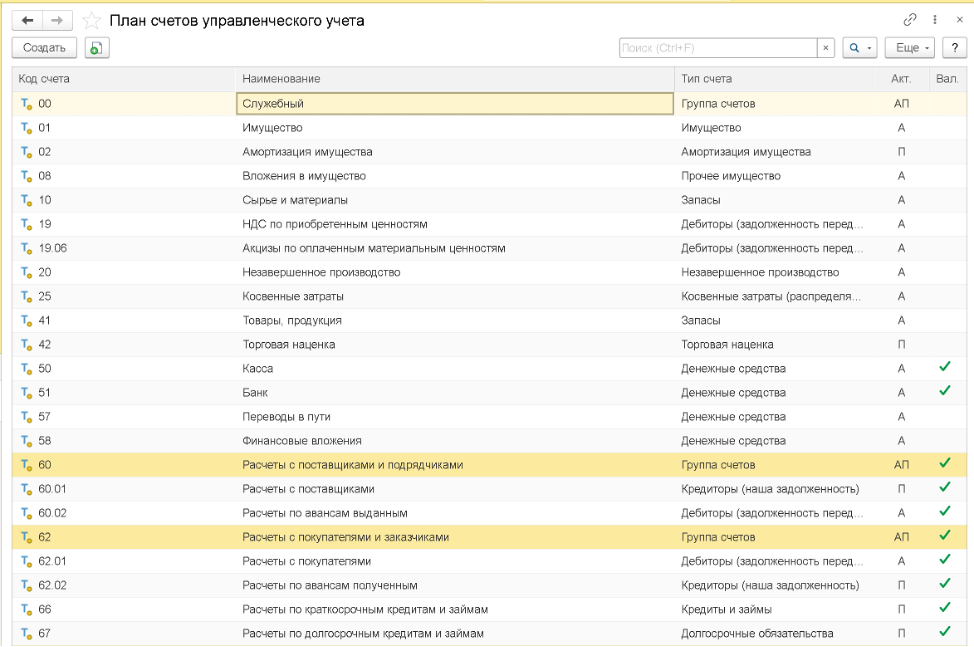Click the Наименование column header
Screen dimensions: 974x647
281,79
